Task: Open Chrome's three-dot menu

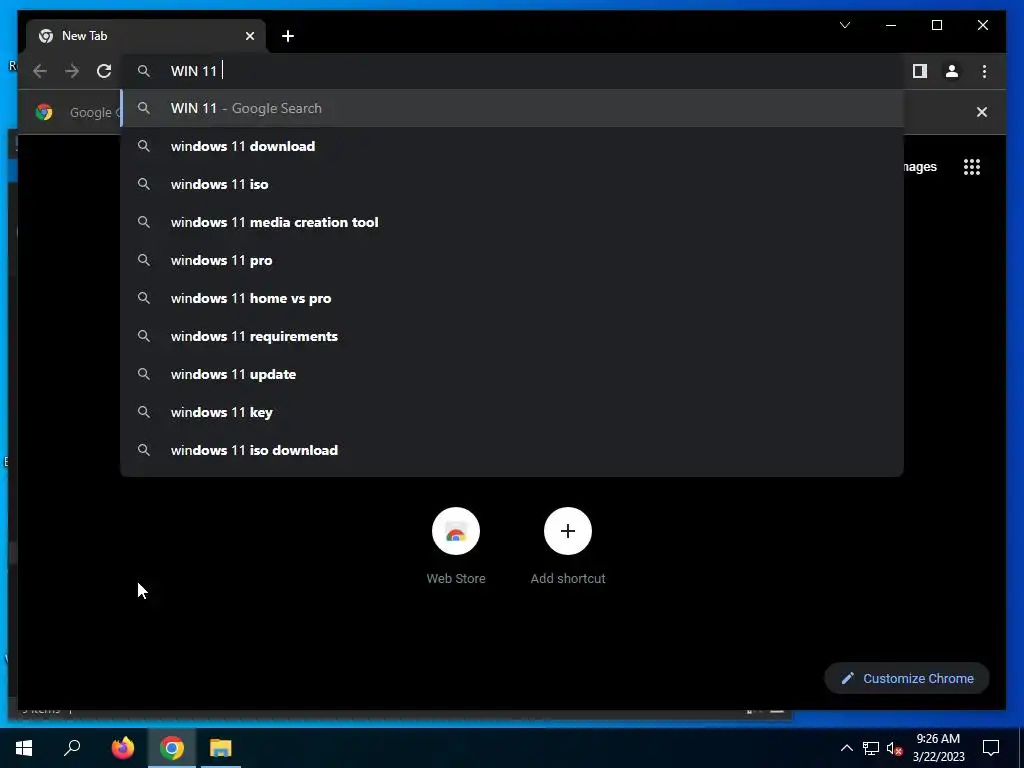Action: click(984, 71)
